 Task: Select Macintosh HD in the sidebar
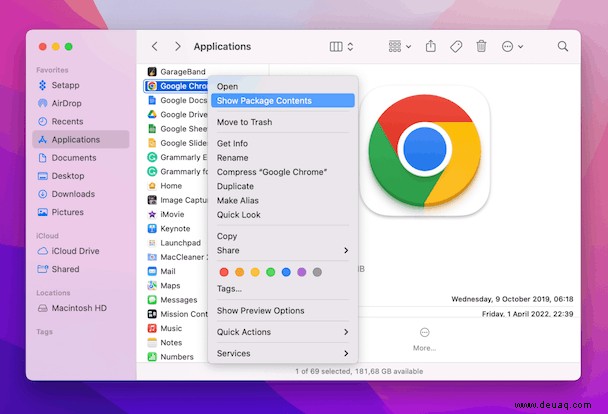81,308
